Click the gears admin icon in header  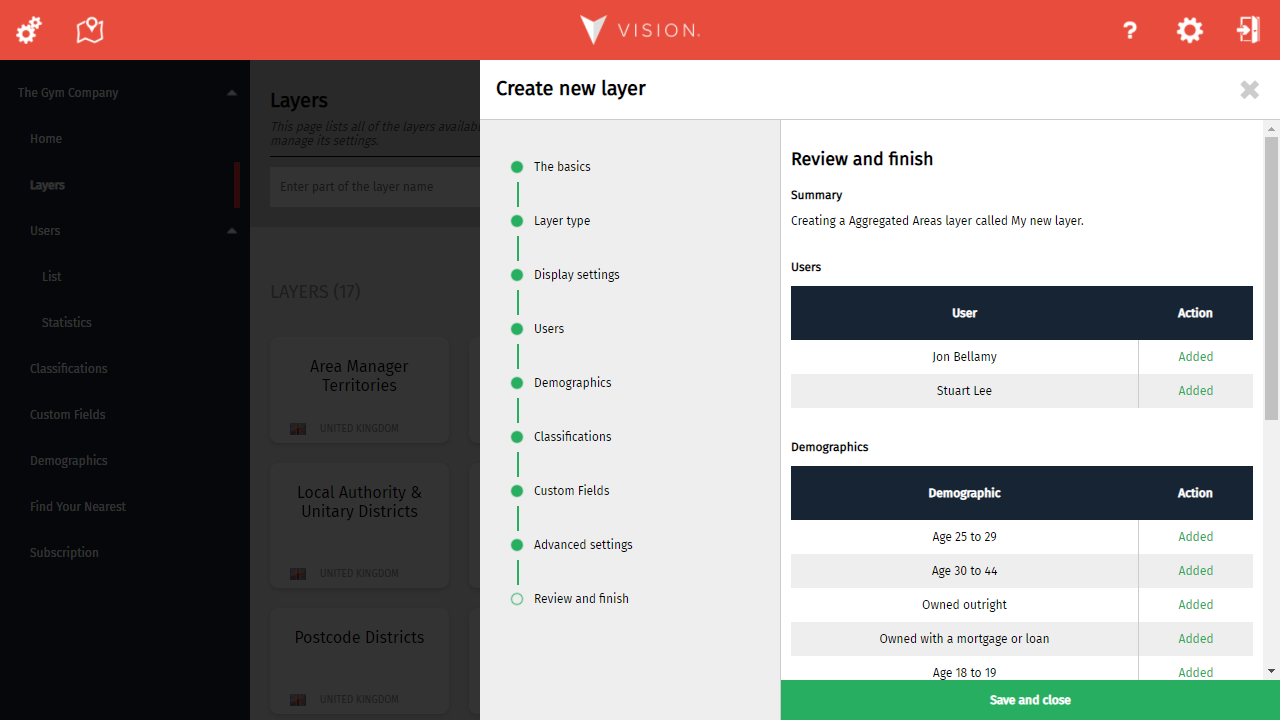(x=28, y=30)
